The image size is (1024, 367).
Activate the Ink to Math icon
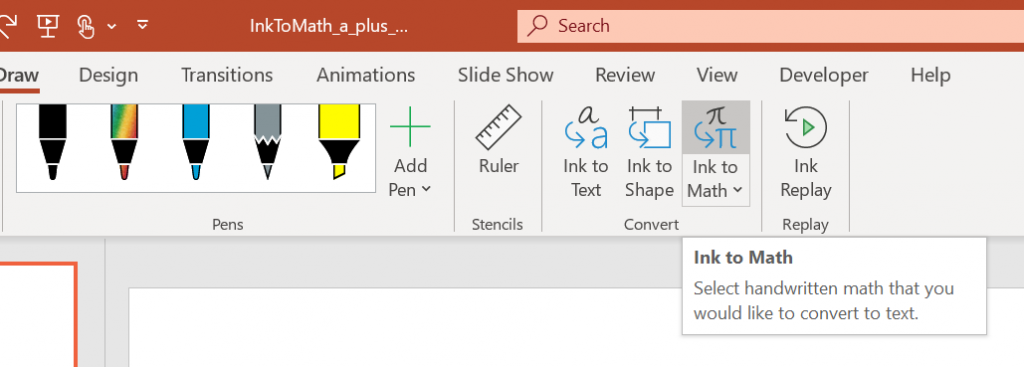click(716, 127)
